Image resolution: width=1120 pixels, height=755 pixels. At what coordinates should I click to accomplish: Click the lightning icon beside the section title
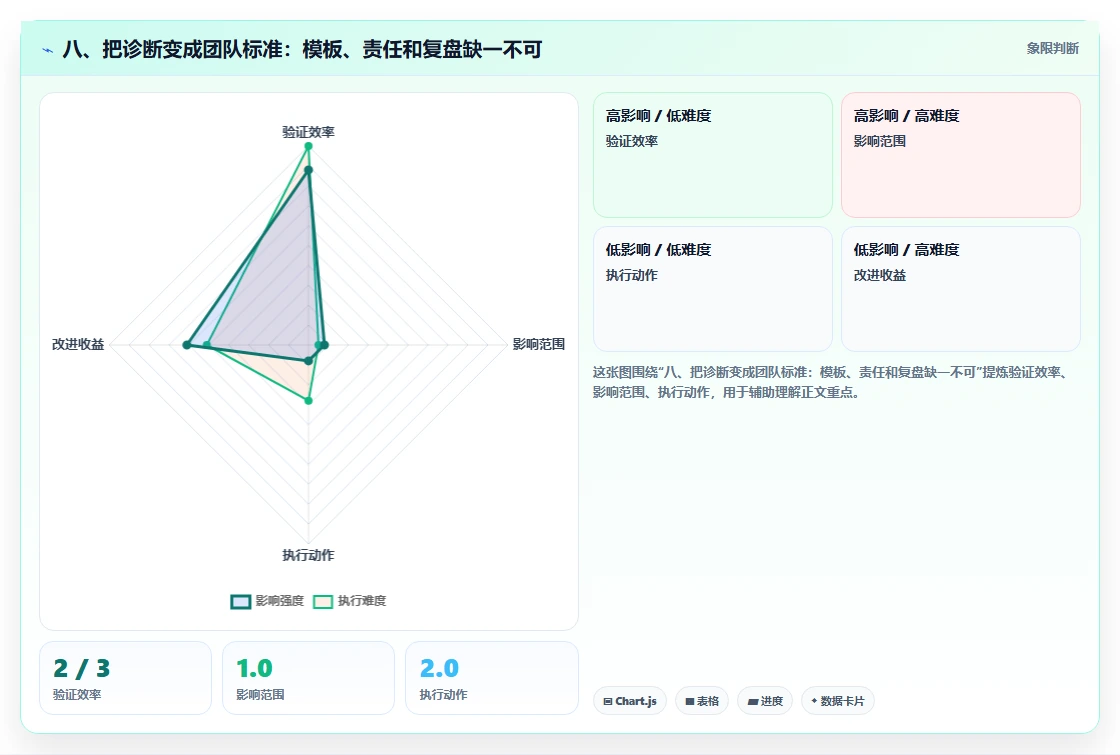[48, 51]
